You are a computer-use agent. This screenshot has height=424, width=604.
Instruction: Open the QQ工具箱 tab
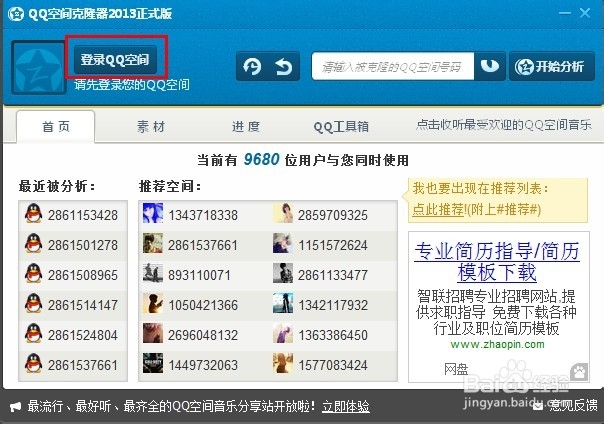tap(341, 126)
